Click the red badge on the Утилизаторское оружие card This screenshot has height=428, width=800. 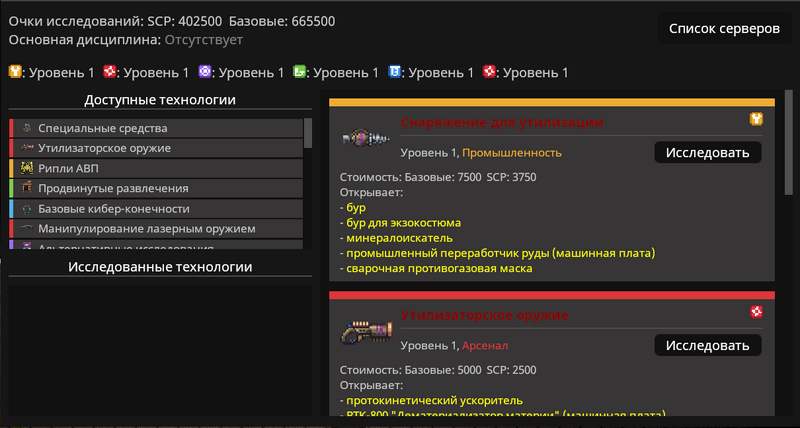coord(756,312)
